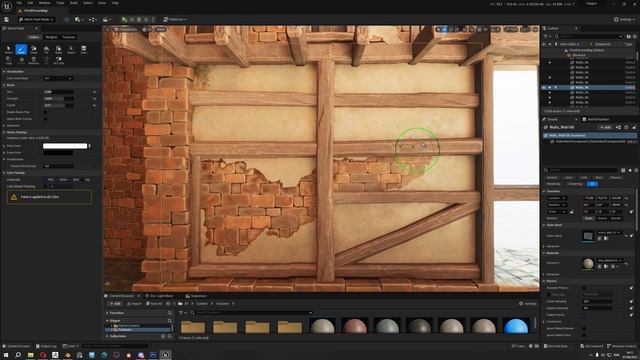Click the Fill tool icon in Mesh Paint
Viewport: 640px width, 360px height.
point(46,49)
